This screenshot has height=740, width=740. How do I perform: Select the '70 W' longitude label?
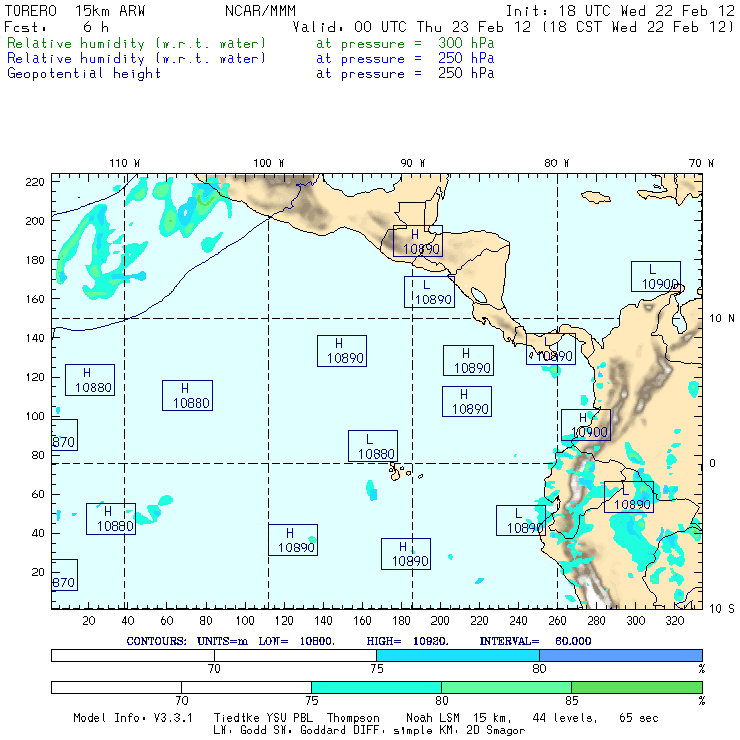coord(701,163)
